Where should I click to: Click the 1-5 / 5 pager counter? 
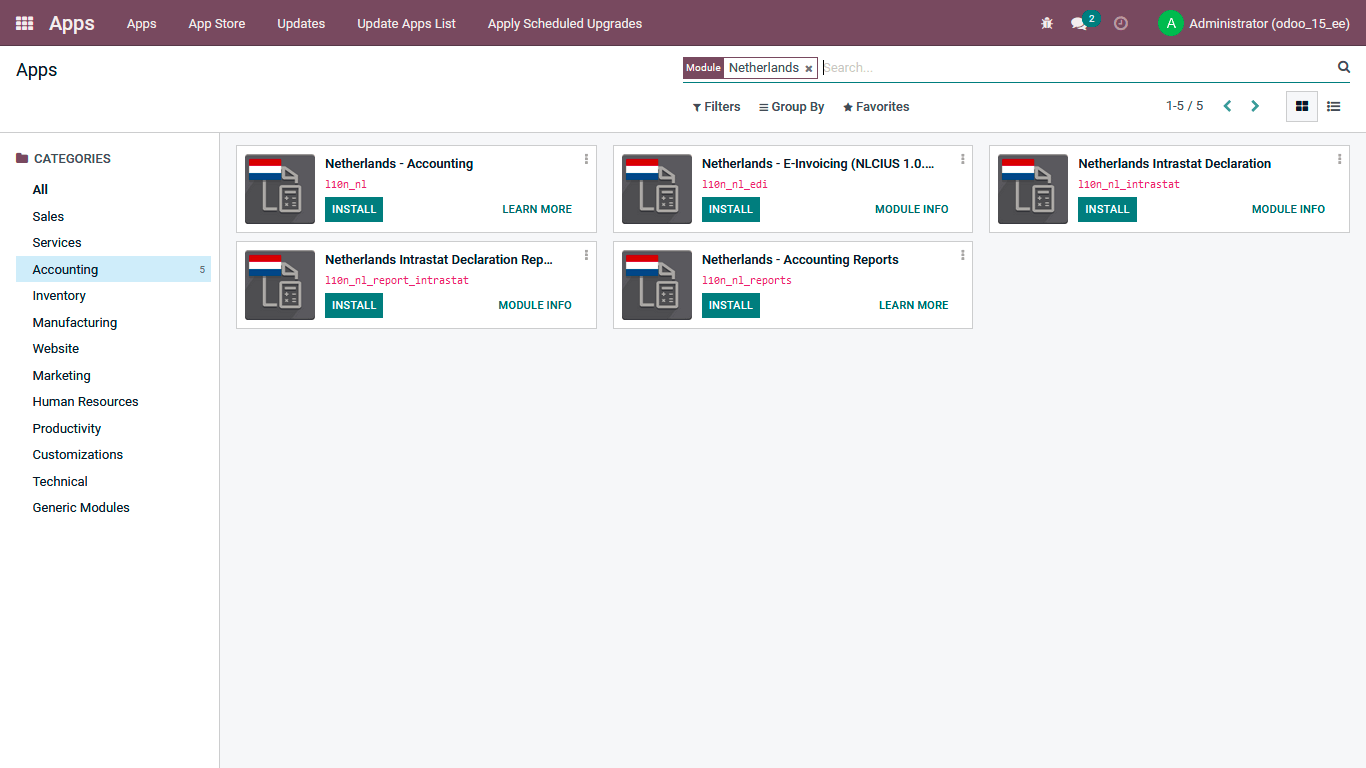(x=1184, y=106)
